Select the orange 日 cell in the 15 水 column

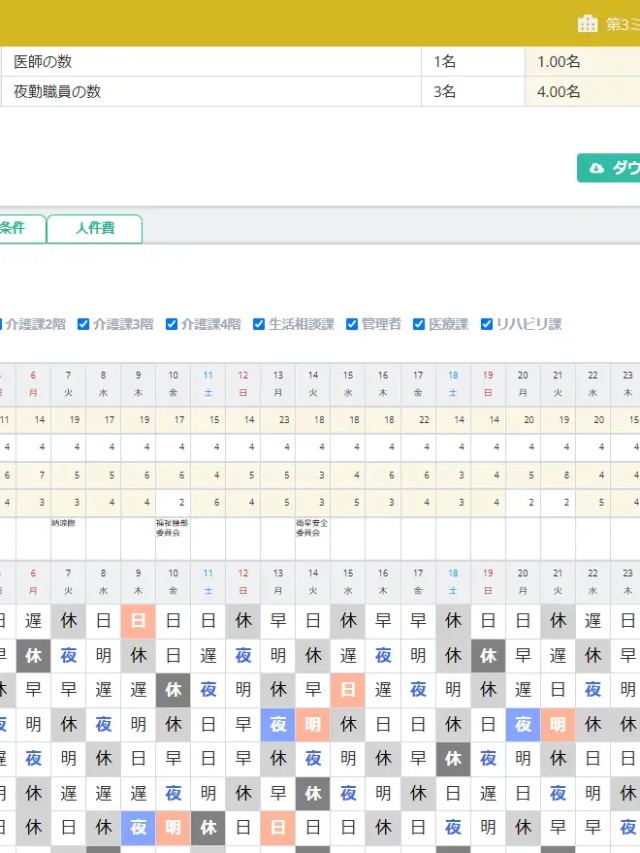tap(348, 691)
